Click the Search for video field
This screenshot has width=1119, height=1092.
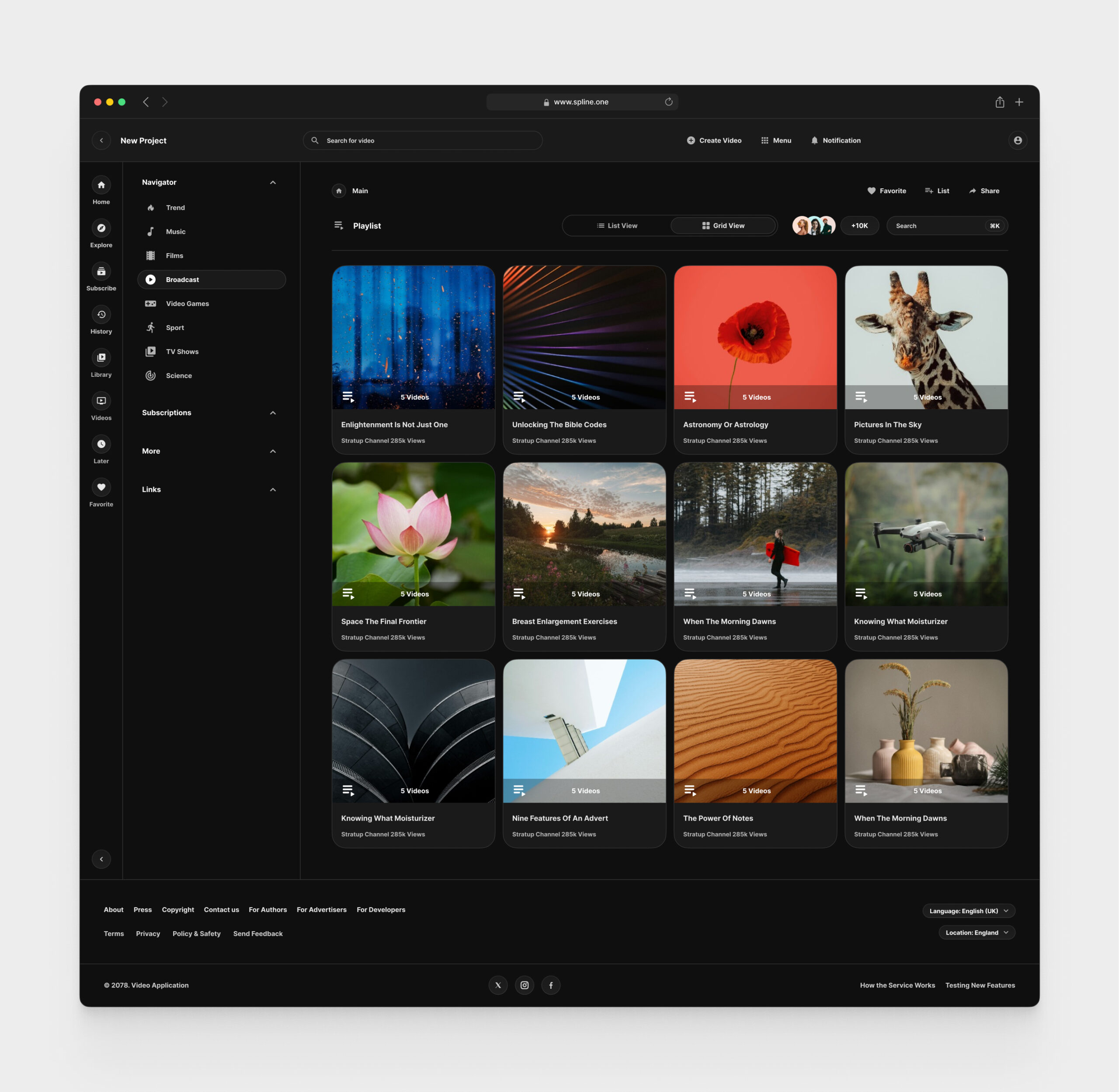click(x=423, y=140)
